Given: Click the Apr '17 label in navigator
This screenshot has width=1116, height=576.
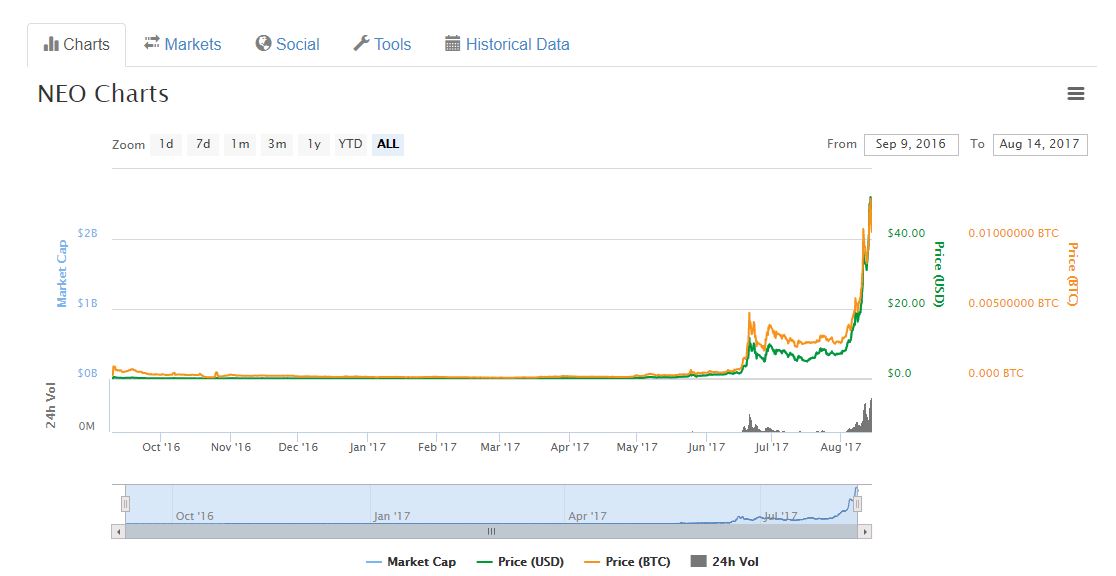Looking at the screenshot, I should click(x=588, y=516).
